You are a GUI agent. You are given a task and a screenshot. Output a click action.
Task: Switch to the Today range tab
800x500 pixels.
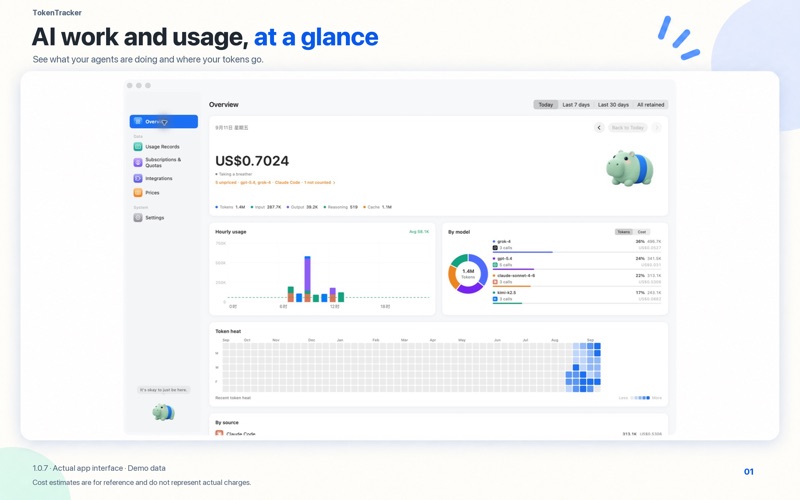pos(545,105)
